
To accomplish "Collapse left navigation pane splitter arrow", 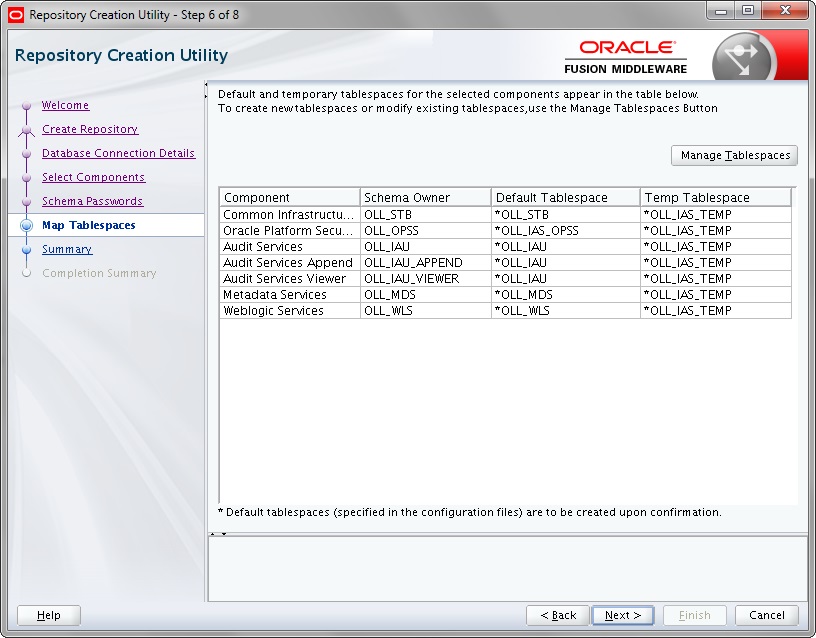I will click(206, 84).
